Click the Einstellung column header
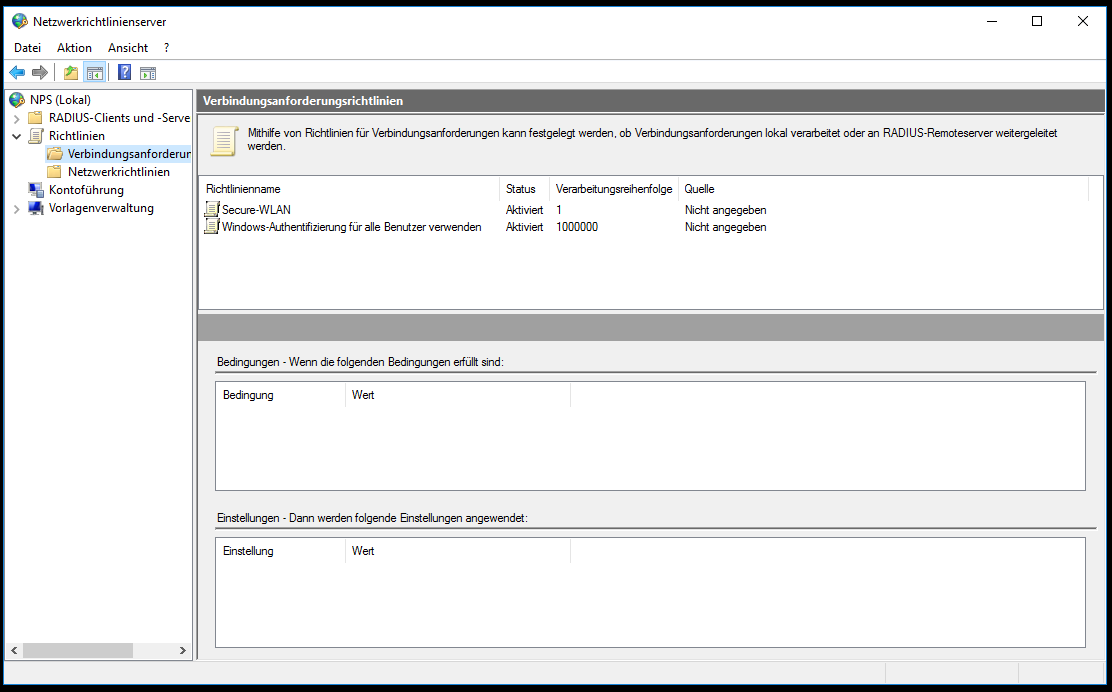 click(281, 551)
